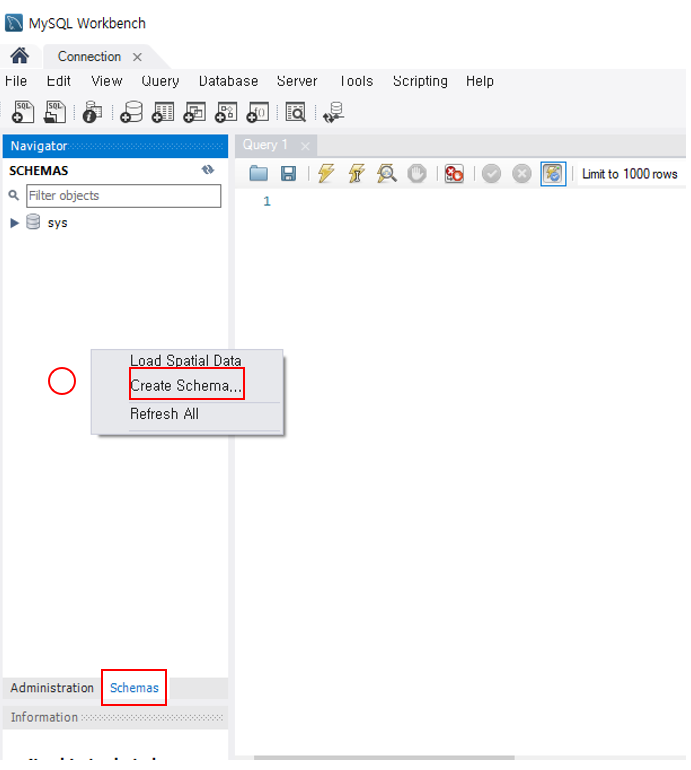This screenshot has height=770, width=691.
Task: Toggle auto-commit mode icon
Action: (553, 174)
